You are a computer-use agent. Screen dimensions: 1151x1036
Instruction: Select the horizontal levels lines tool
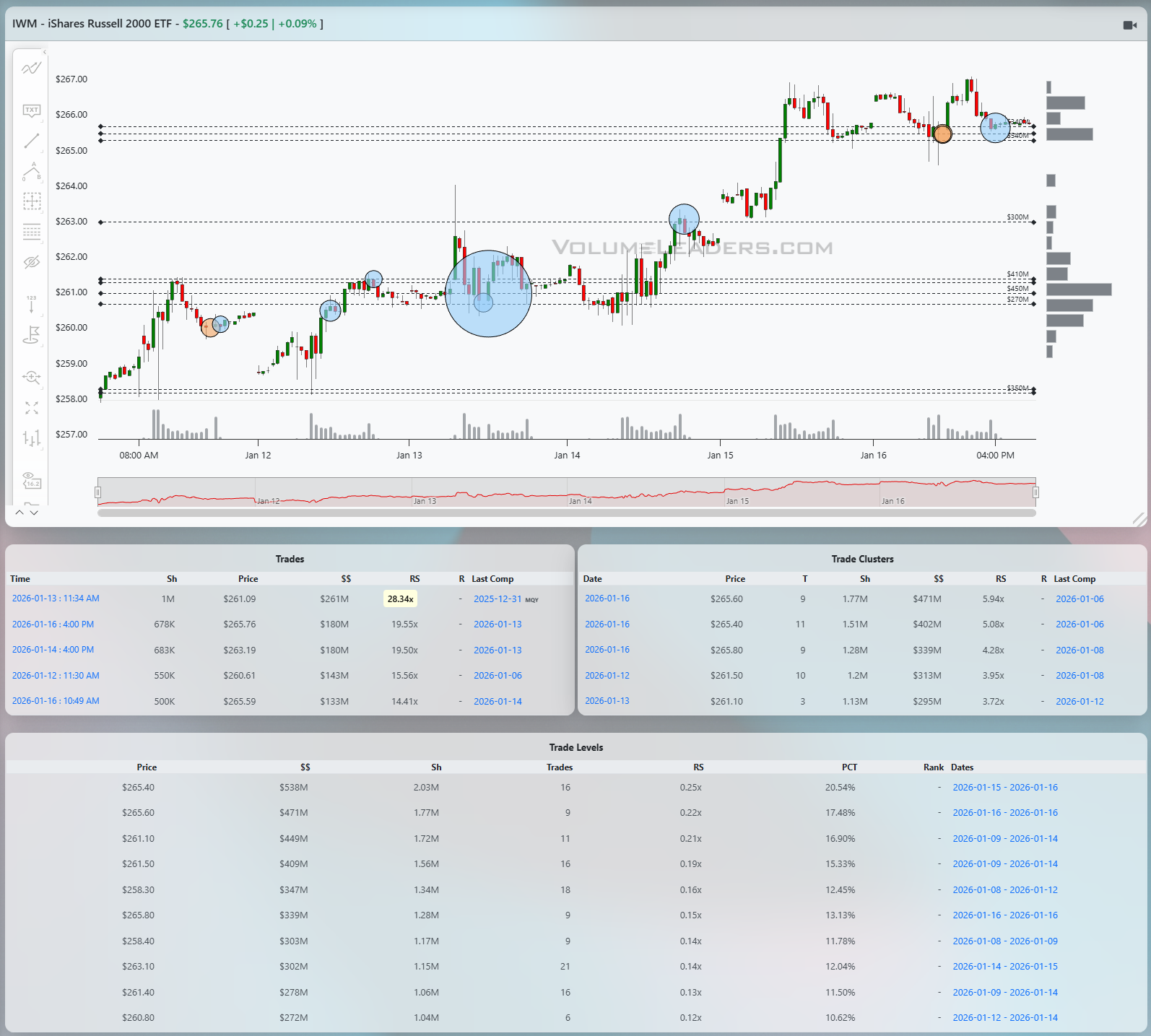coord(31,231)
